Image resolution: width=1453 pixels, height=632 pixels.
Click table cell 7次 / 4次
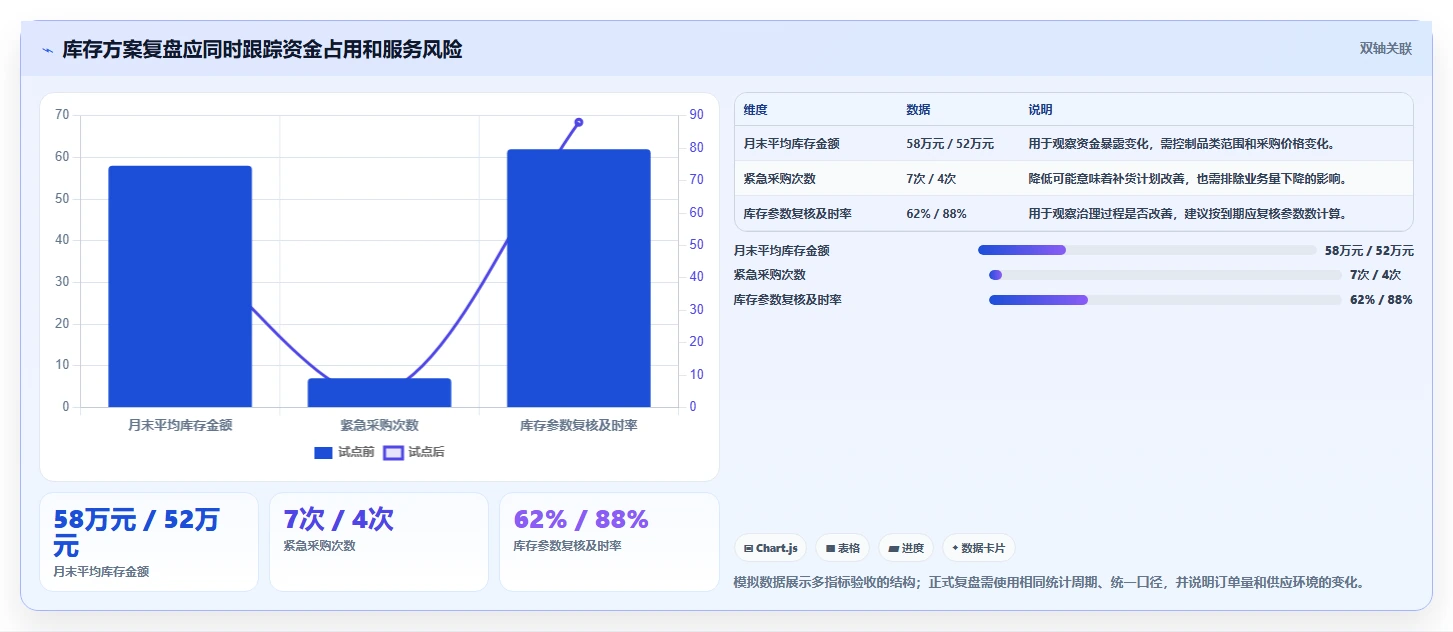tap(931, 179)
